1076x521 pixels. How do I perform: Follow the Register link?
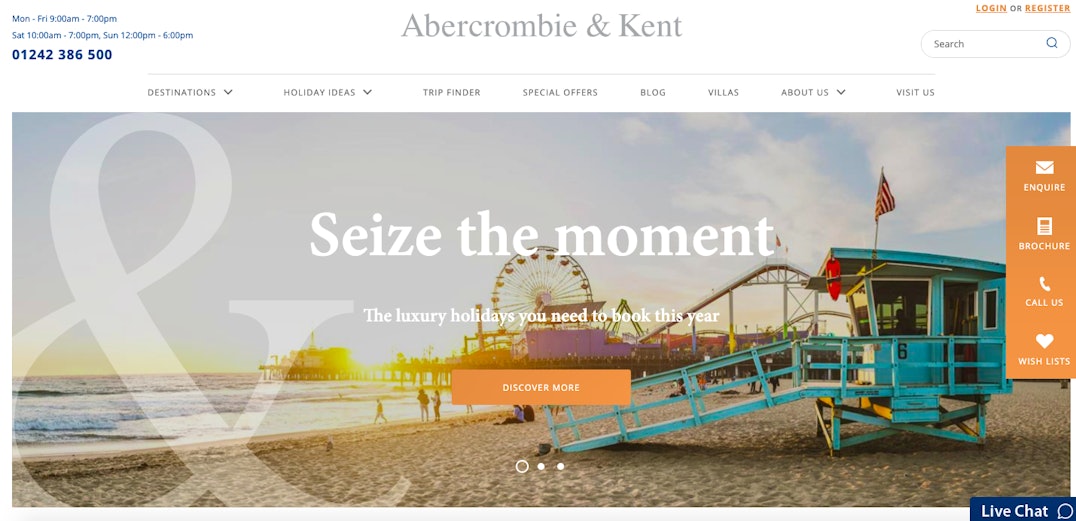pos(1047,8)
